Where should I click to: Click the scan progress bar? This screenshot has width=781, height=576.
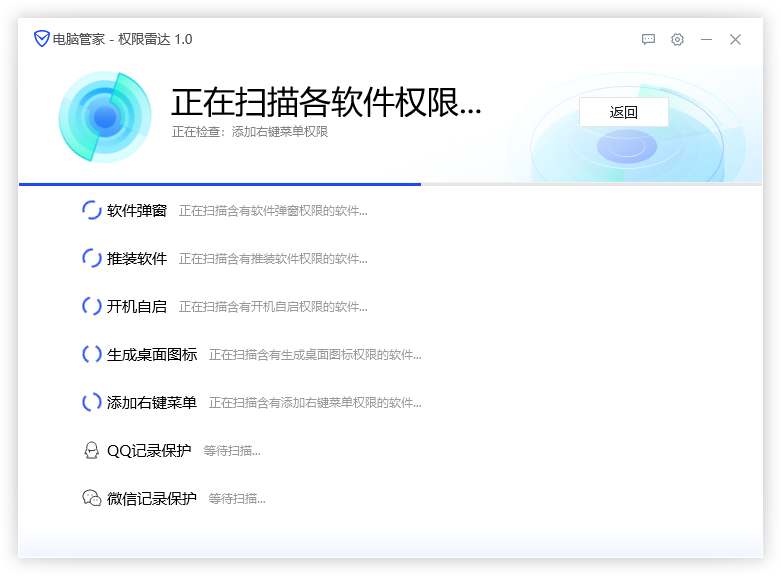[390, 184]
